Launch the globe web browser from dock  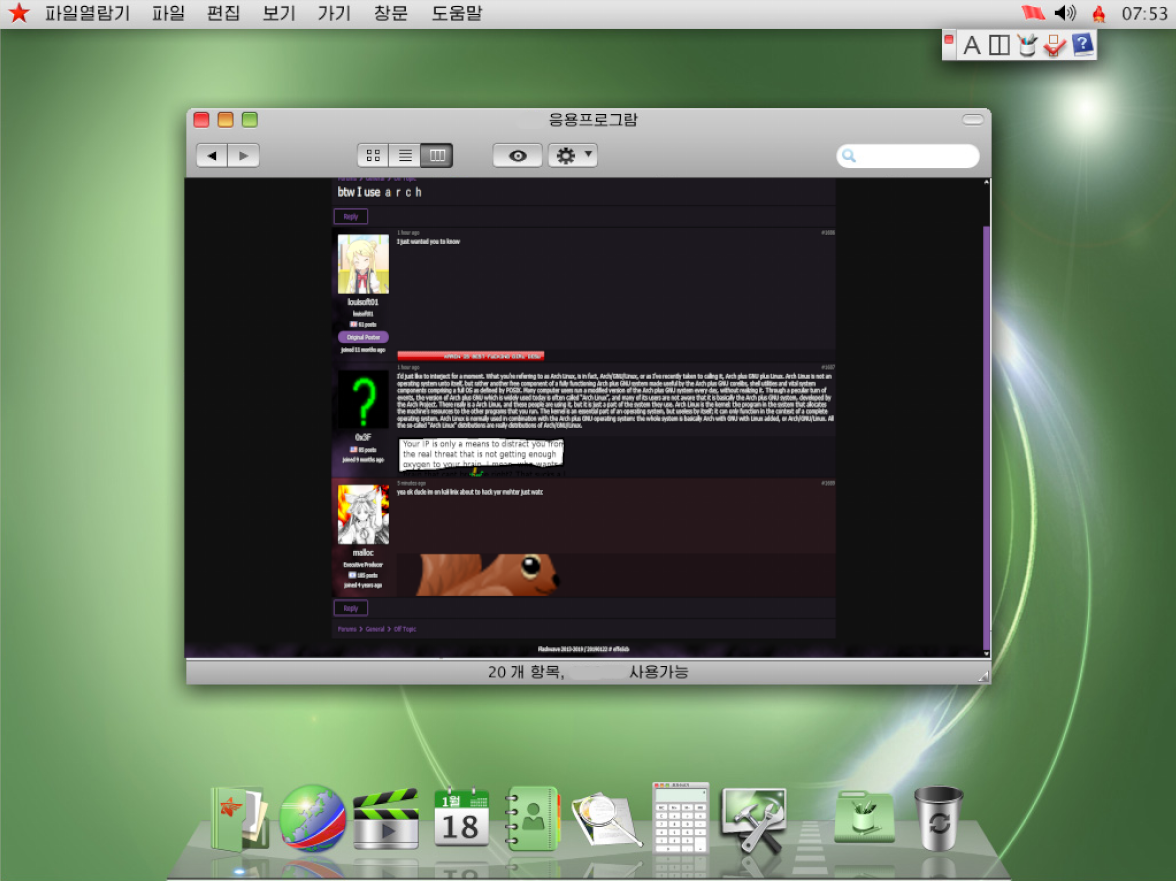(312, 819)
